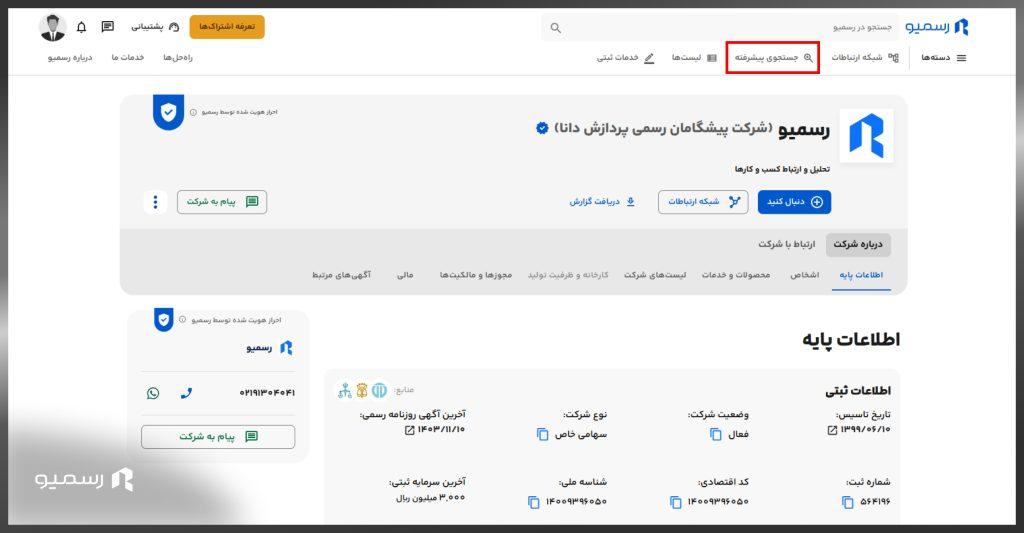Screen dimensions: 1024x533
Task: Click the تعرفه اشتراک‌ها yellow button
Action: tap(227, 27)
